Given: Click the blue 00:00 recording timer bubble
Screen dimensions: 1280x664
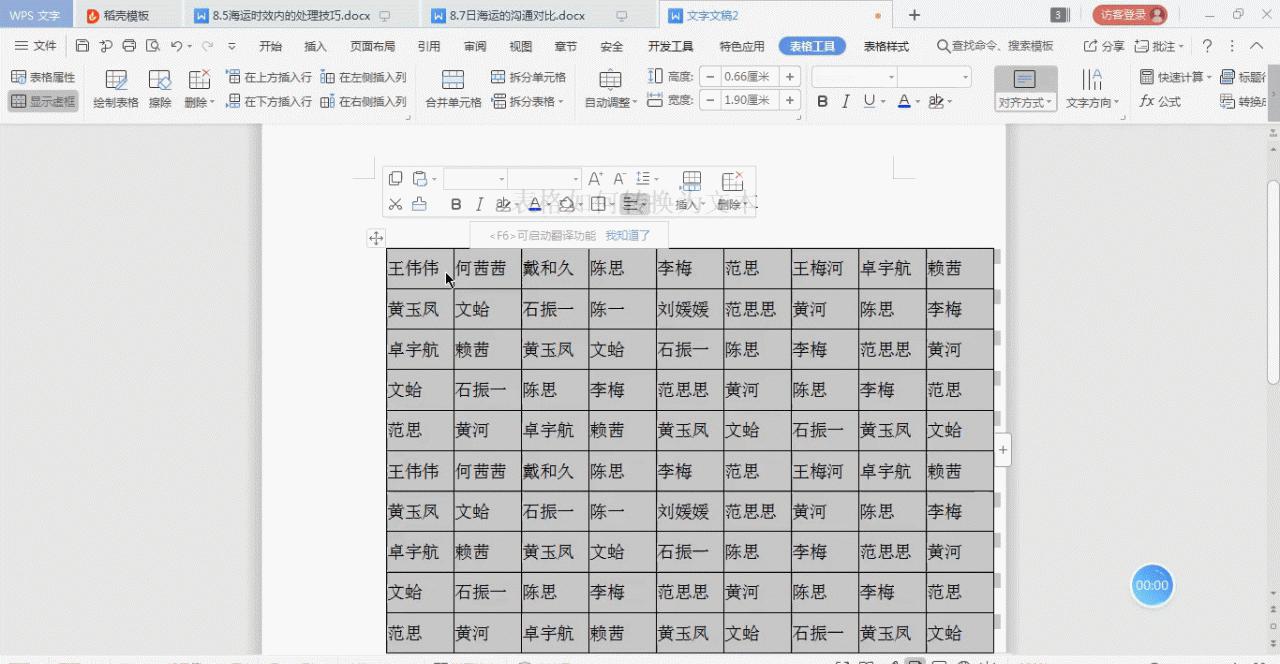Looking at the screenshot, I should (1152, 585).
